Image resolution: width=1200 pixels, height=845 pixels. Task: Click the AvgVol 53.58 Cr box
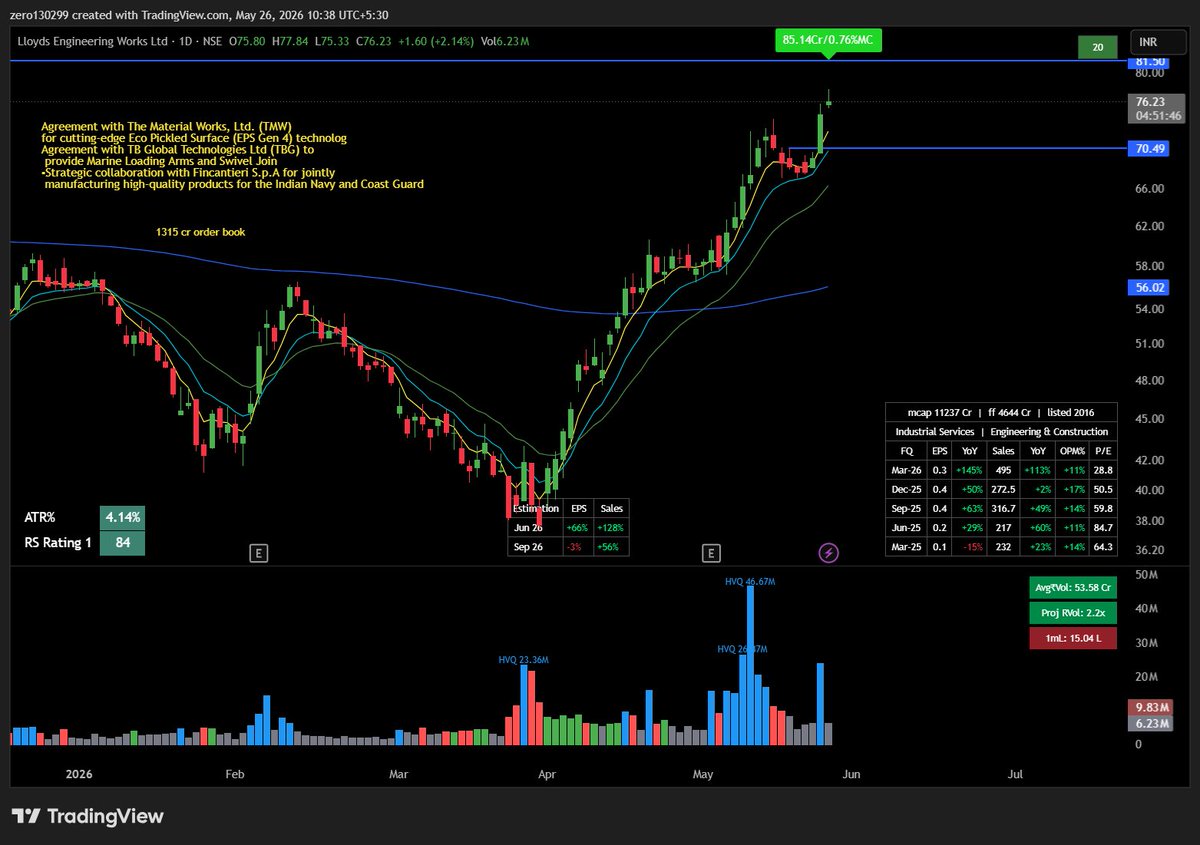1072,587
